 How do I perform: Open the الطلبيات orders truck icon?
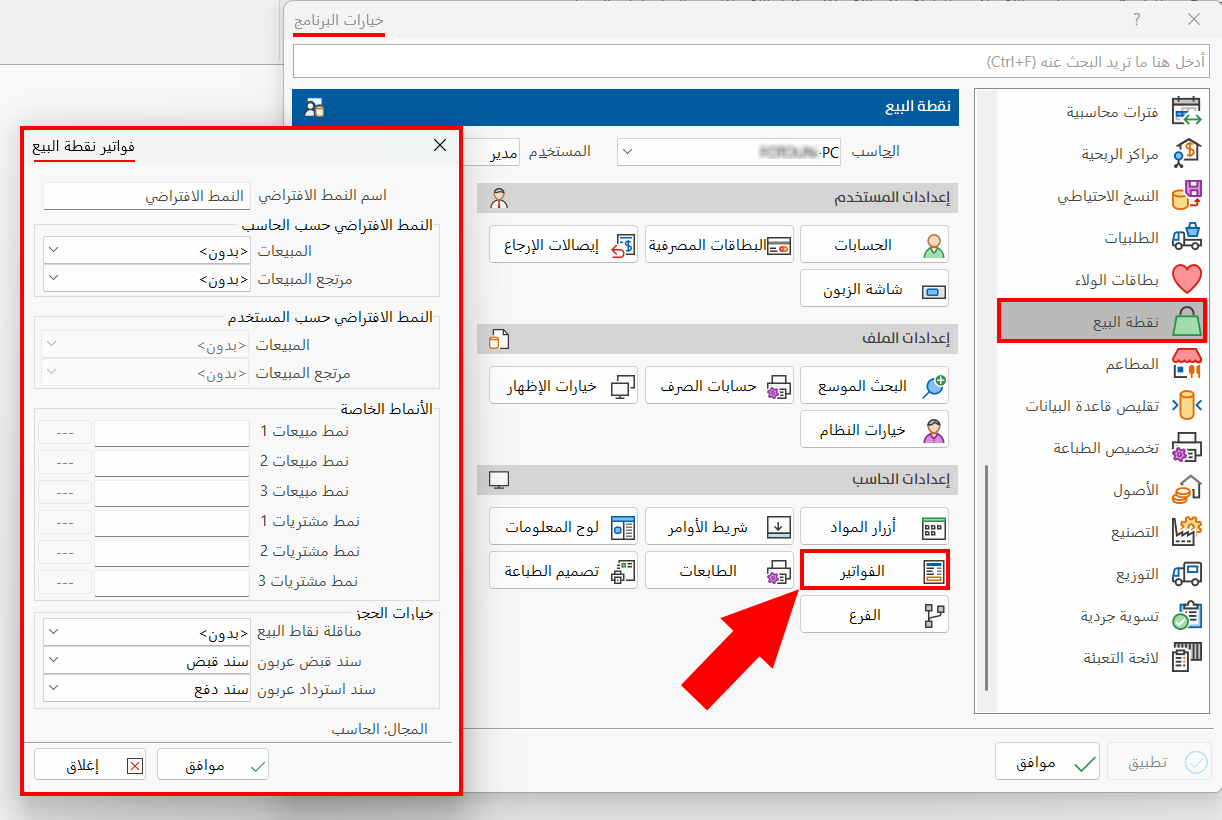[1188, 237]
